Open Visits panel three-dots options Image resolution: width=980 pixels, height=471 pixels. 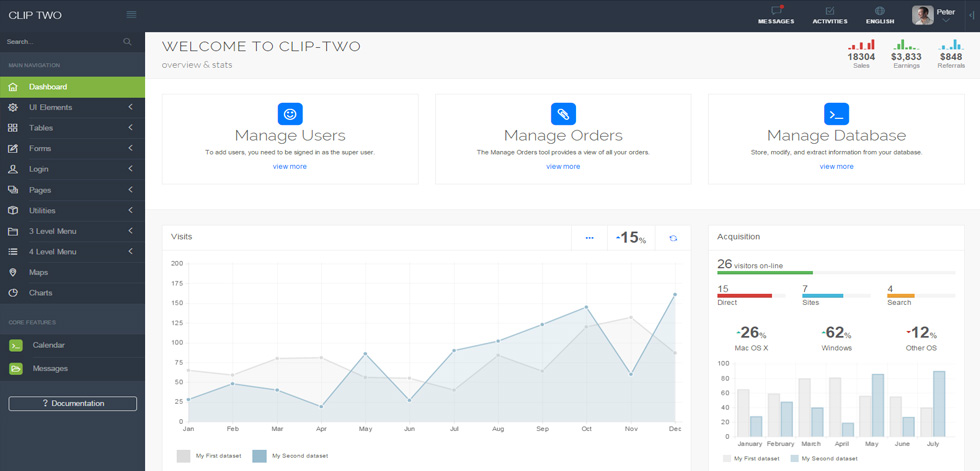pos(589,238)
